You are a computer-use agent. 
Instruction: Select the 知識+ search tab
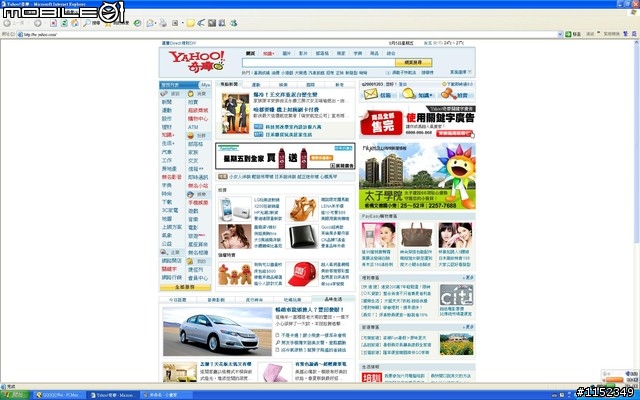[x=268, y=53]
